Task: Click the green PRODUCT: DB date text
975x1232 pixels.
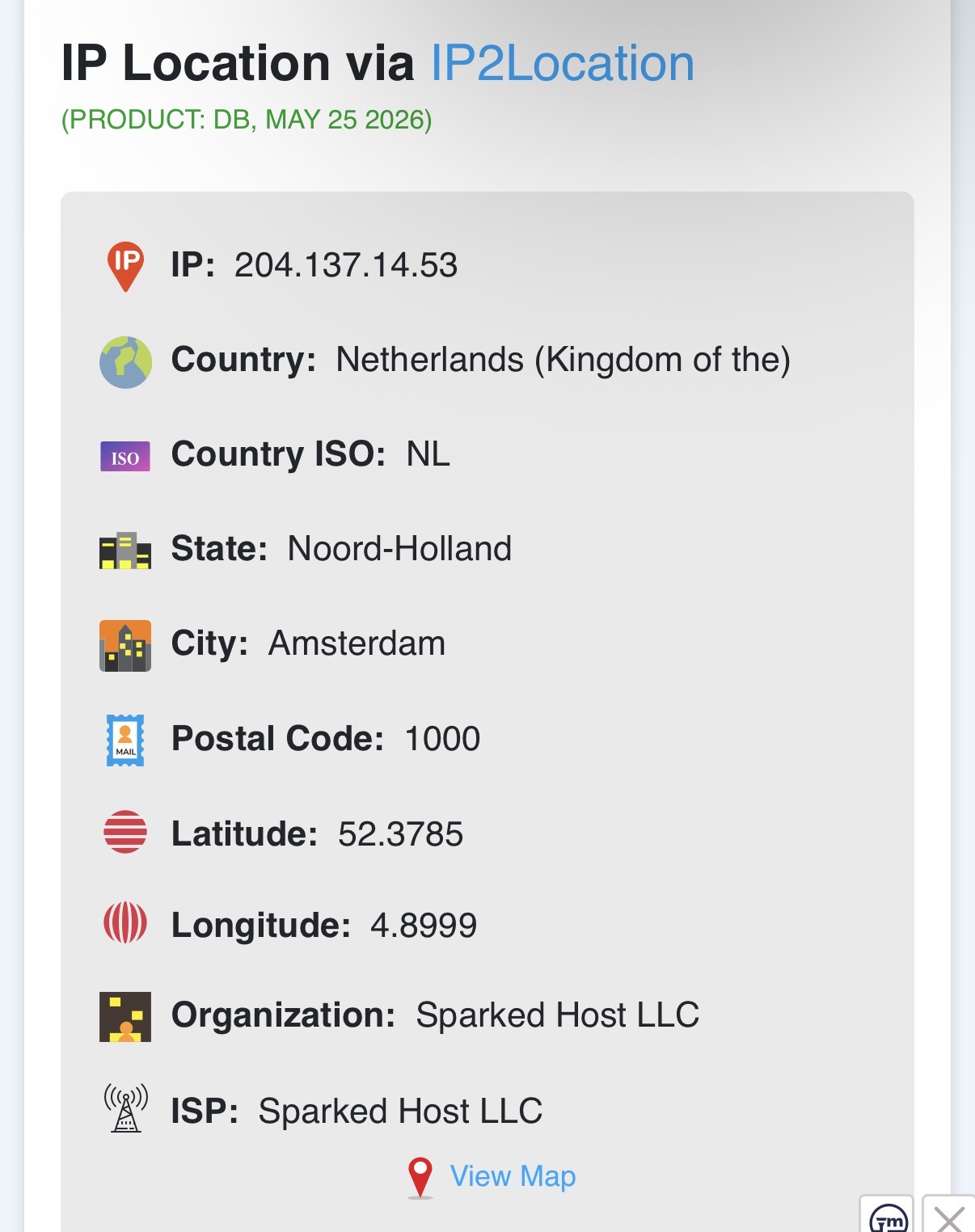Action: [x=247, y=120]
